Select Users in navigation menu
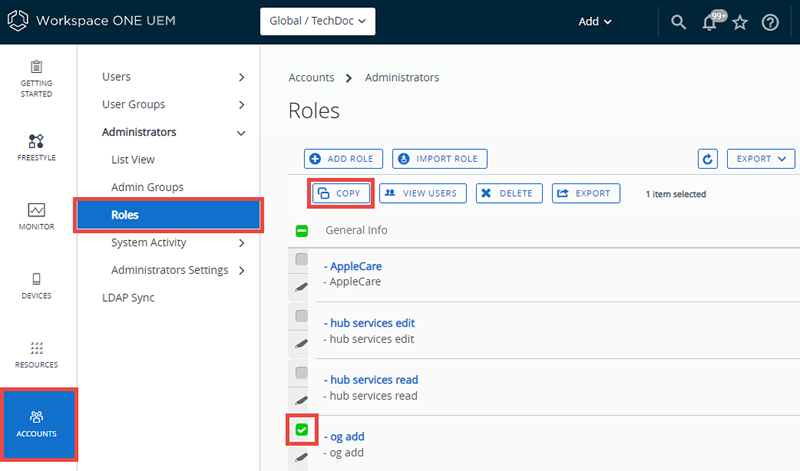800x471 pixels. click(116, 77)
